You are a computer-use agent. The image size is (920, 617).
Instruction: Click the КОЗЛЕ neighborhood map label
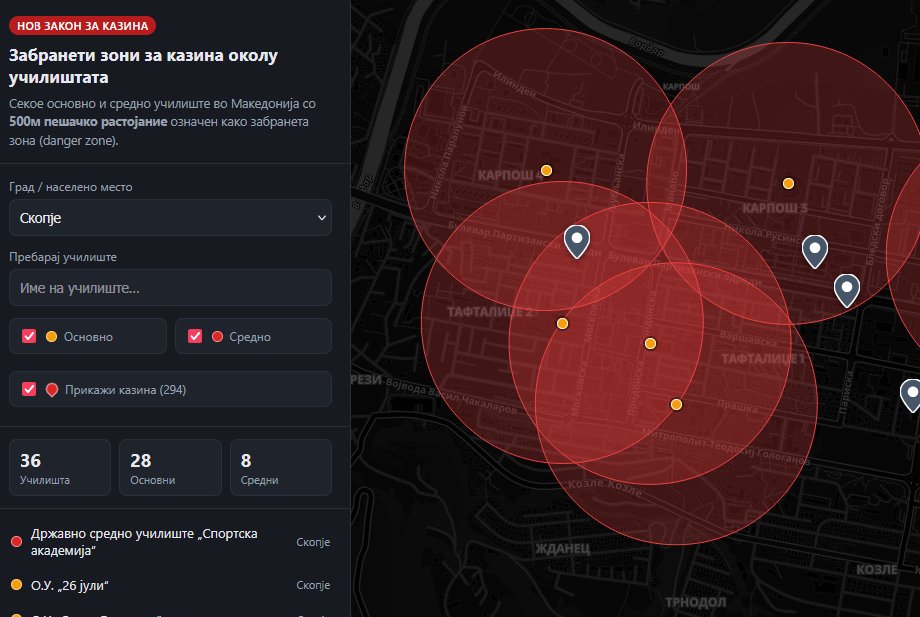click(x=877, y=569)
